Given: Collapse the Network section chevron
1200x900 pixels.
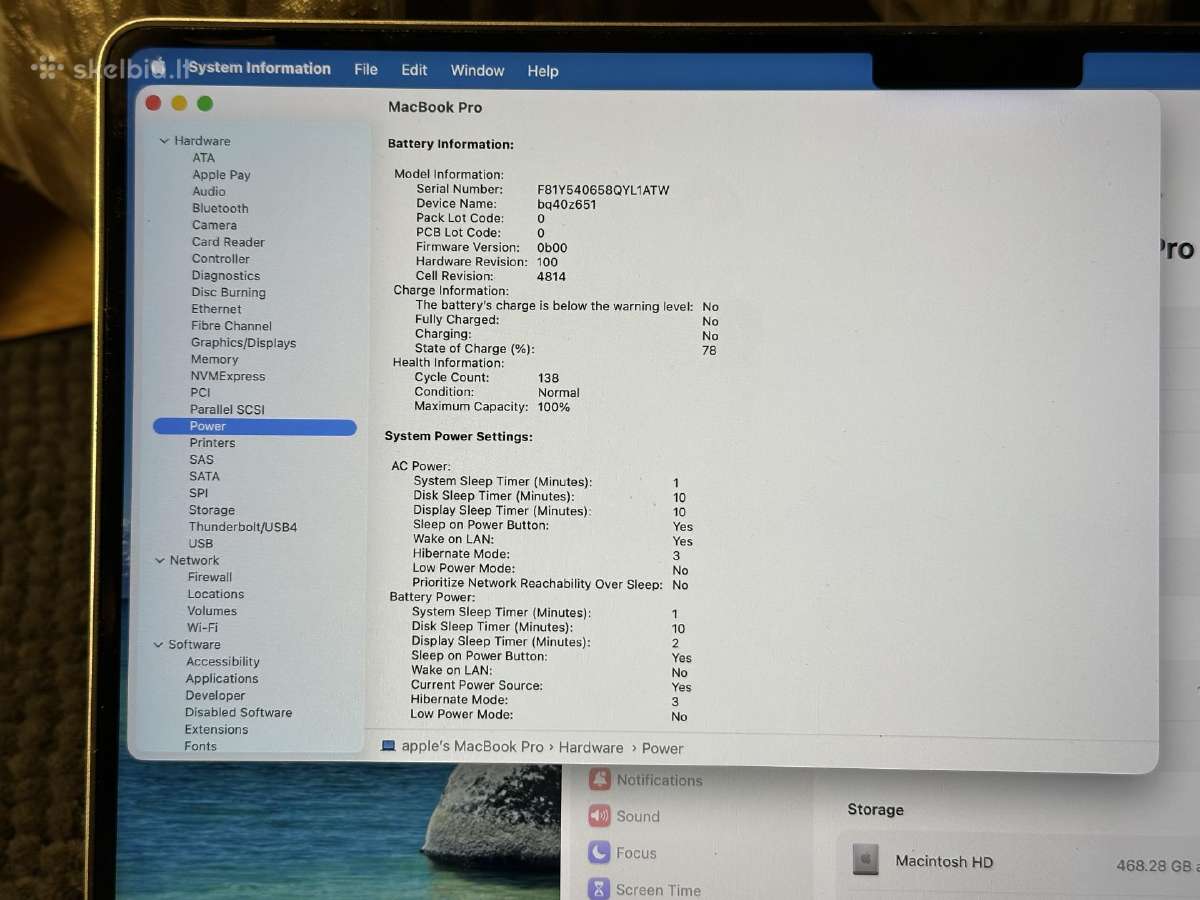Looking at the screenshot, I should (160, 560).
